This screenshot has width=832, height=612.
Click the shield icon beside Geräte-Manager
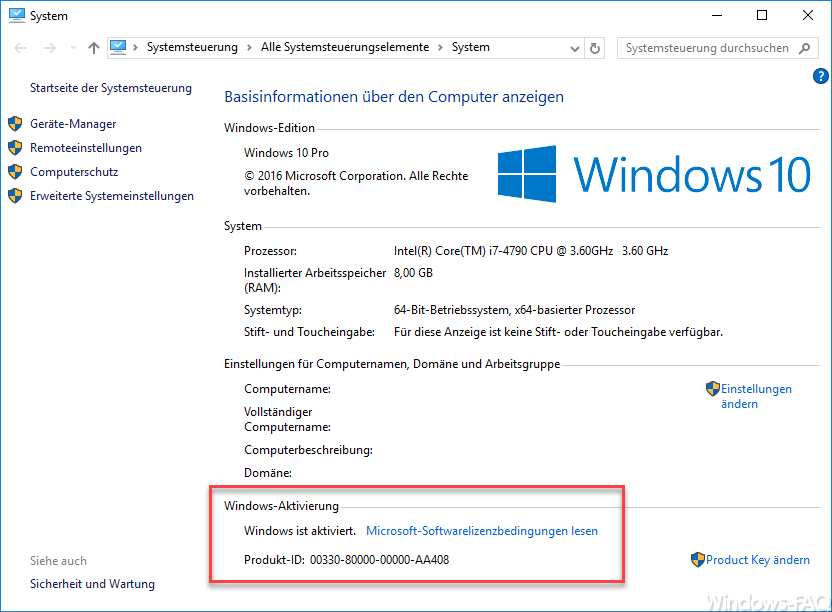click(15, 124)
